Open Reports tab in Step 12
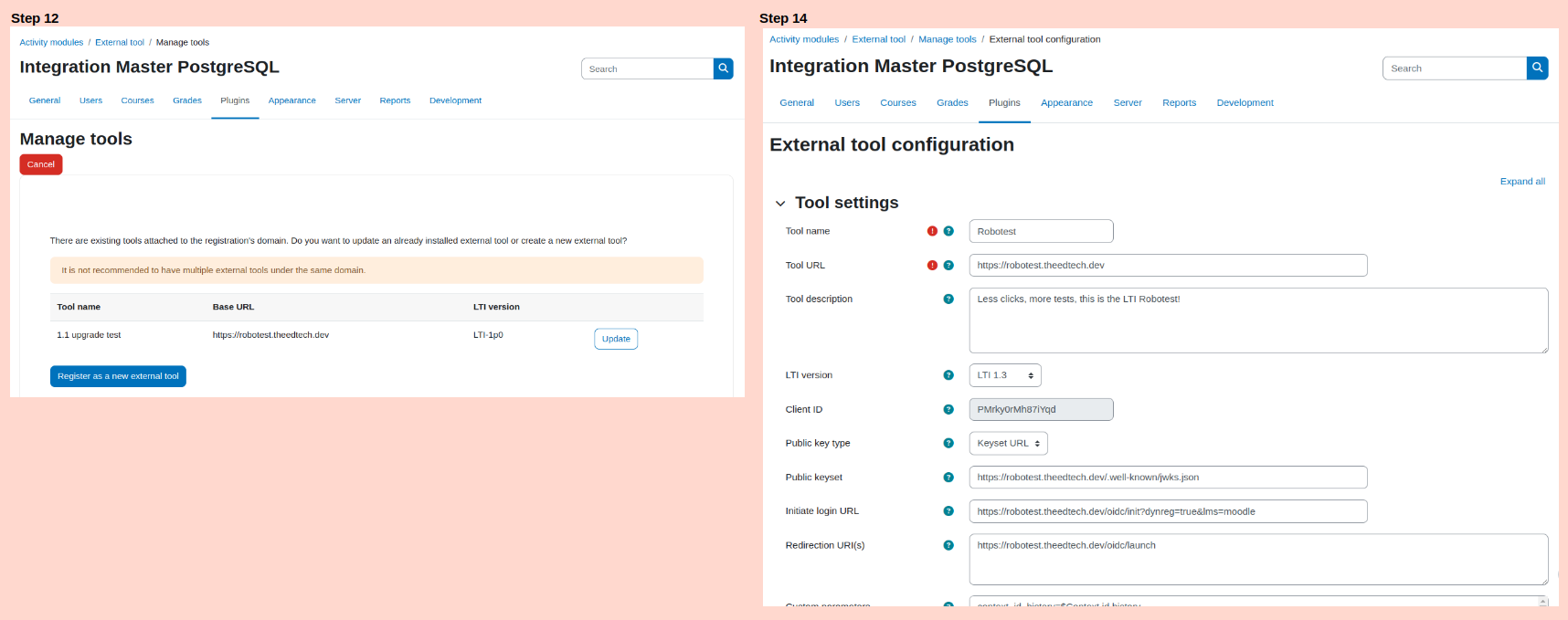1568x620 pixels. tap(395, 100)
